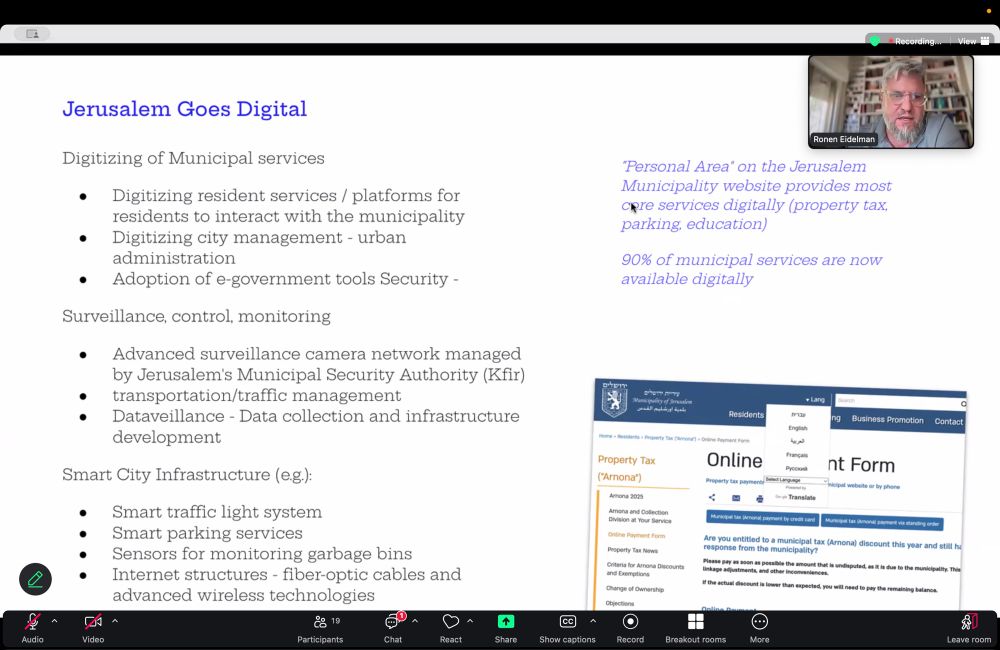Image resolution: width=1000 pixels, height=650 pixels.
Task: Click the Home breadcrumb on the webpage
Action: pos(605,436)
